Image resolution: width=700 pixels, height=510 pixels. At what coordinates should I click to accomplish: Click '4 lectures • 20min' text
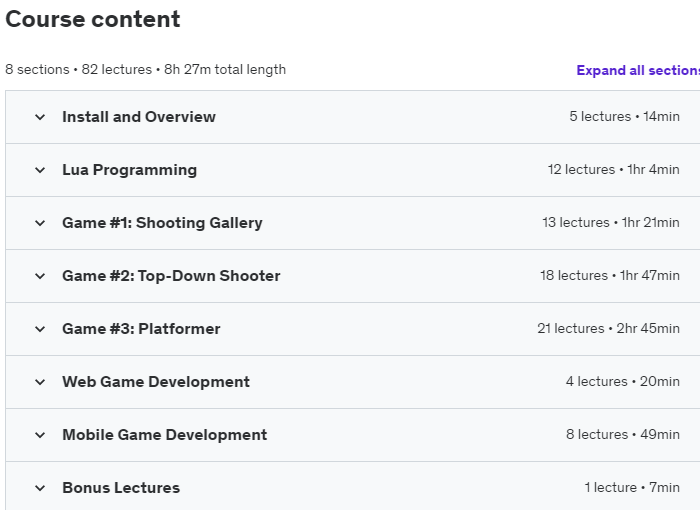[x=623, y=381]
